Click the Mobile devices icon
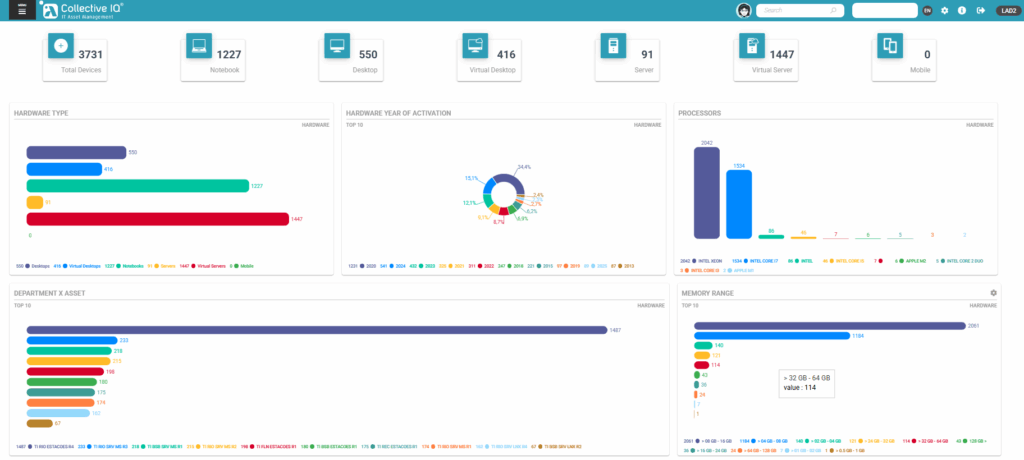Screen dimensions: 1024x460 (889, 46)
